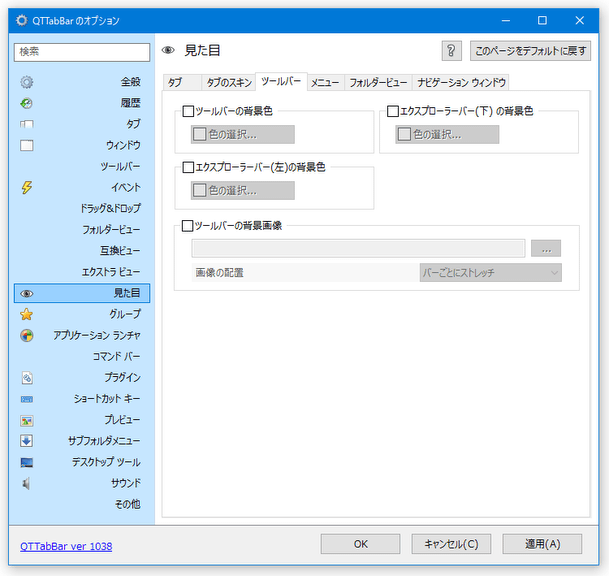Switch to the メニュー tab
The image size is (609, 576).
325,82
